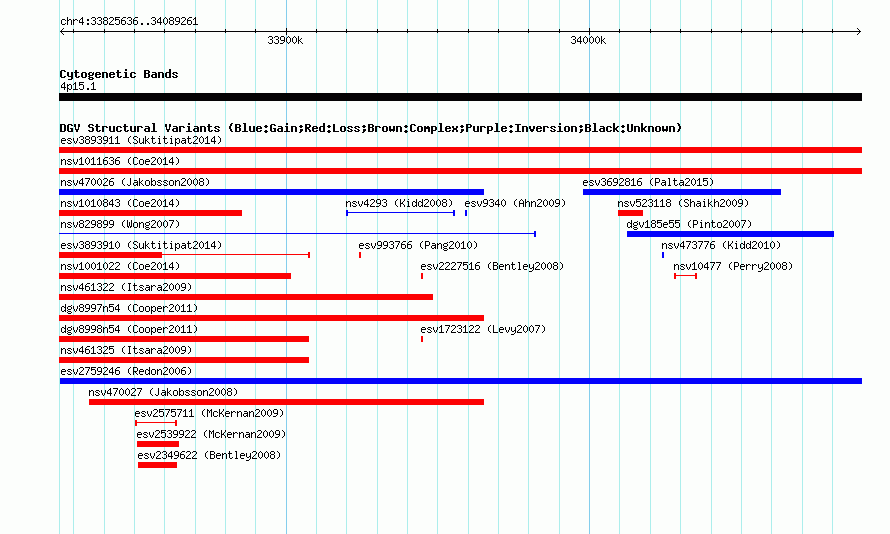The image size is (890, 534).
Task: Click the nsv473776 (Kidd2010) label
Action: [721, 245]
